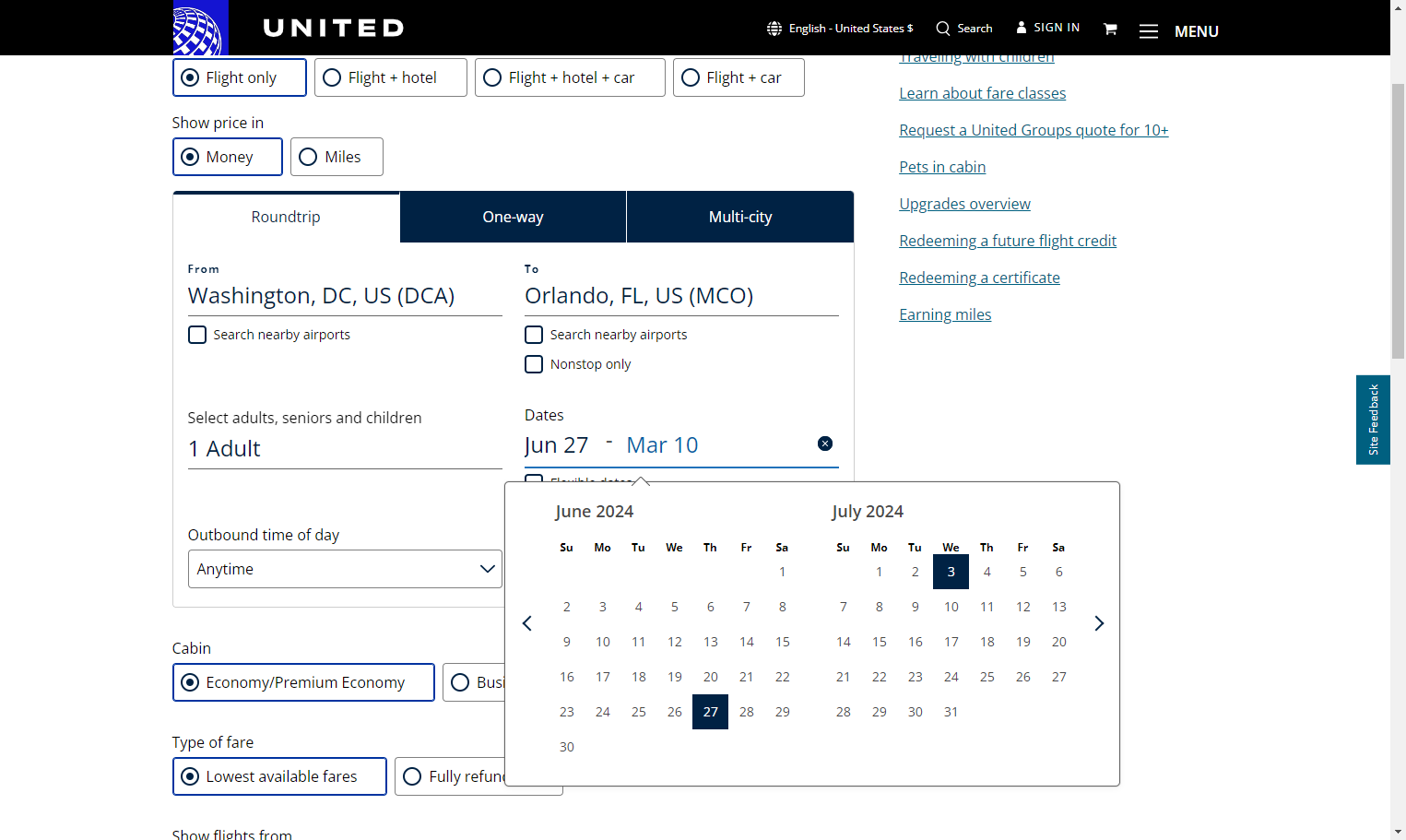Open United Groups quote for 10+ link
This screenshot has height=840, width=1406.
tap(1034, 130)
